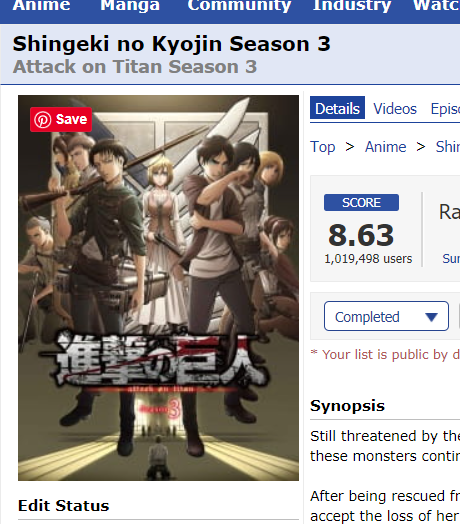This screenshot has width=460, height=524.
Task: Click the Pinterest Save button on poster
Action: [61, 119]
